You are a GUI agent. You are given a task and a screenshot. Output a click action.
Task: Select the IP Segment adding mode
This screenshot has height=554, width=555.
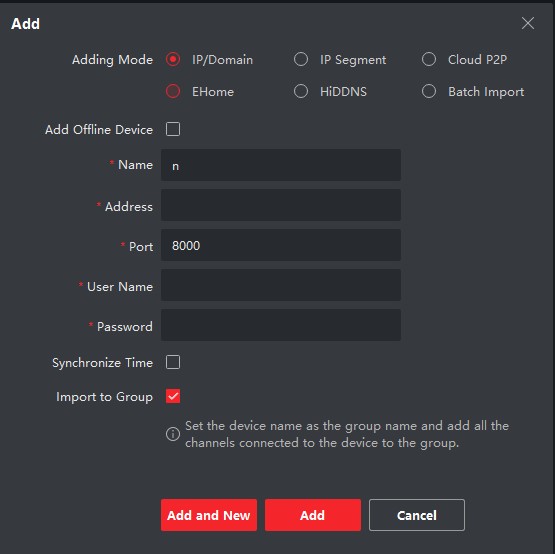(x=301, y=59)
